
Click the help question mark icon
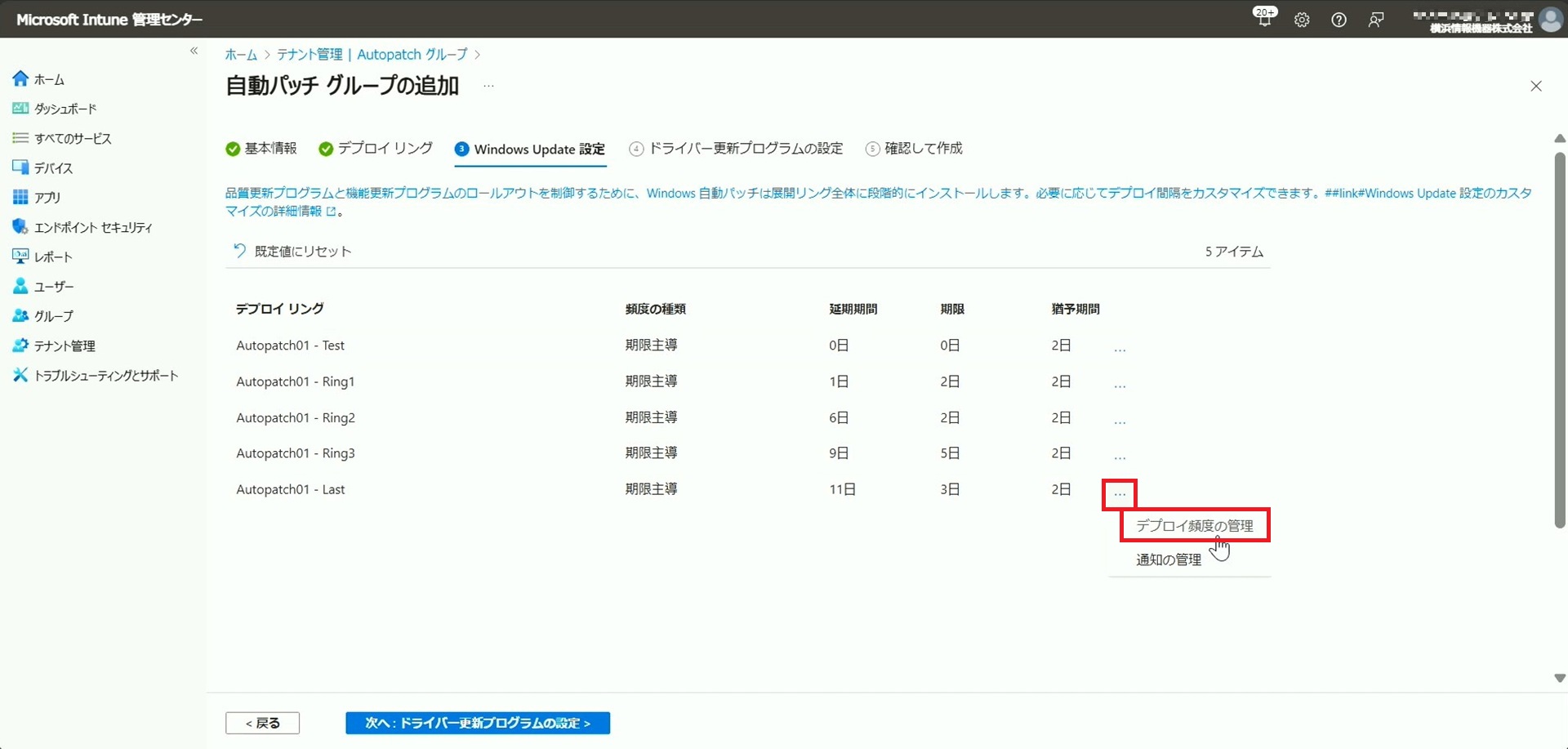(1339, 20)
